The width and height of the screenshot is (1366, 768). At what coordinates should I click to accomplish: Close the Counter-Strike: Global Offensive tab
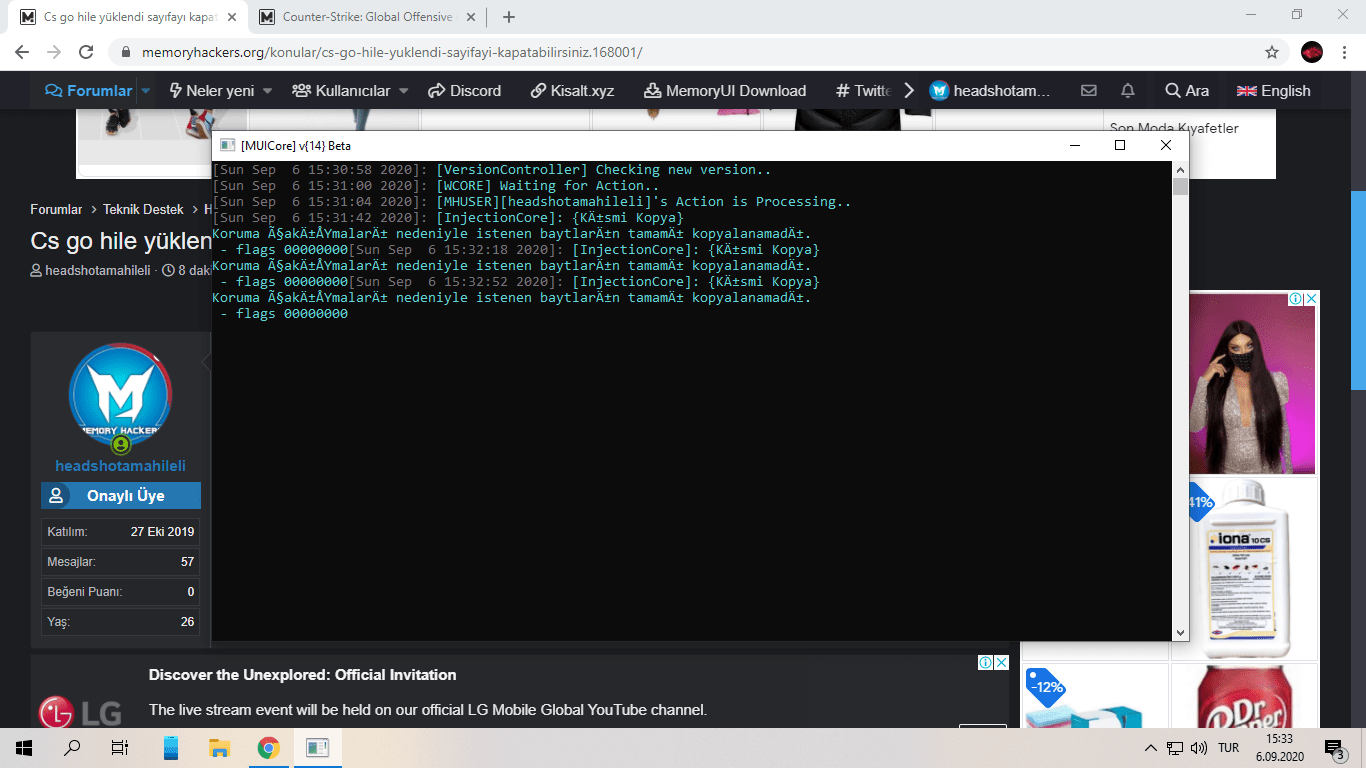[x=473, y=17]
